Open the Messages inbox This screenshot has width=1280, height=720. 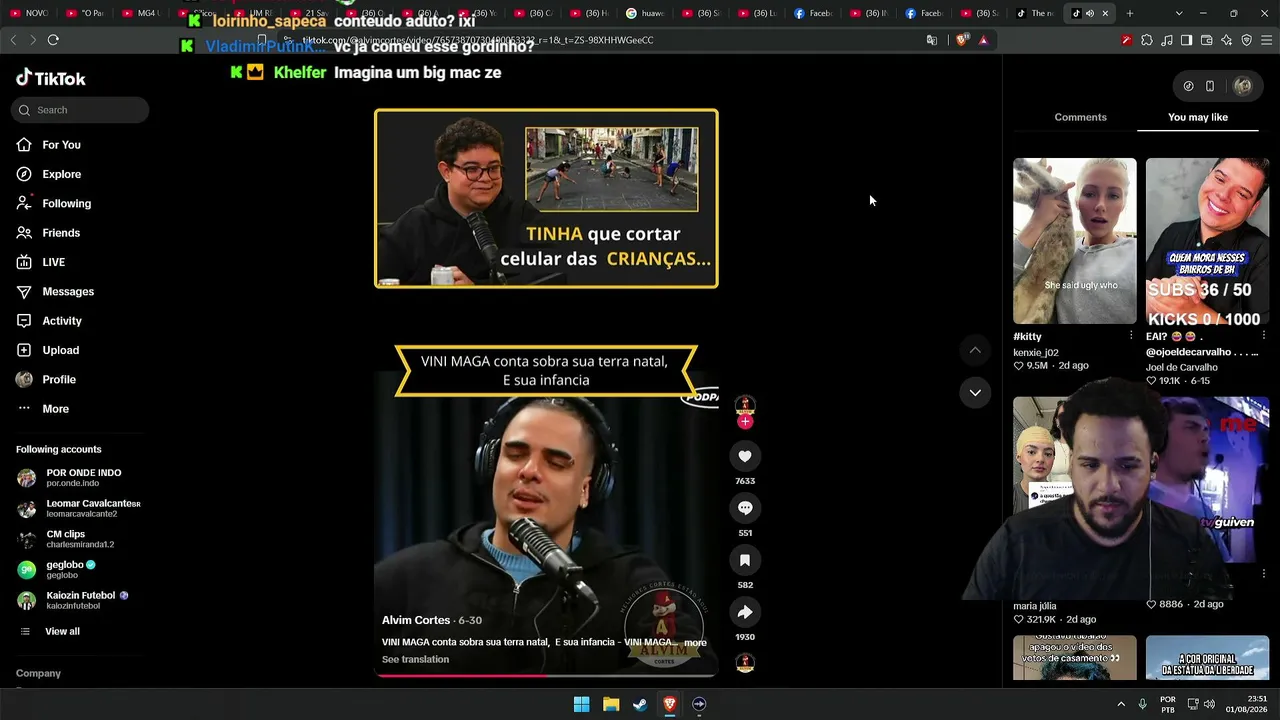click(x=55, y=291)
